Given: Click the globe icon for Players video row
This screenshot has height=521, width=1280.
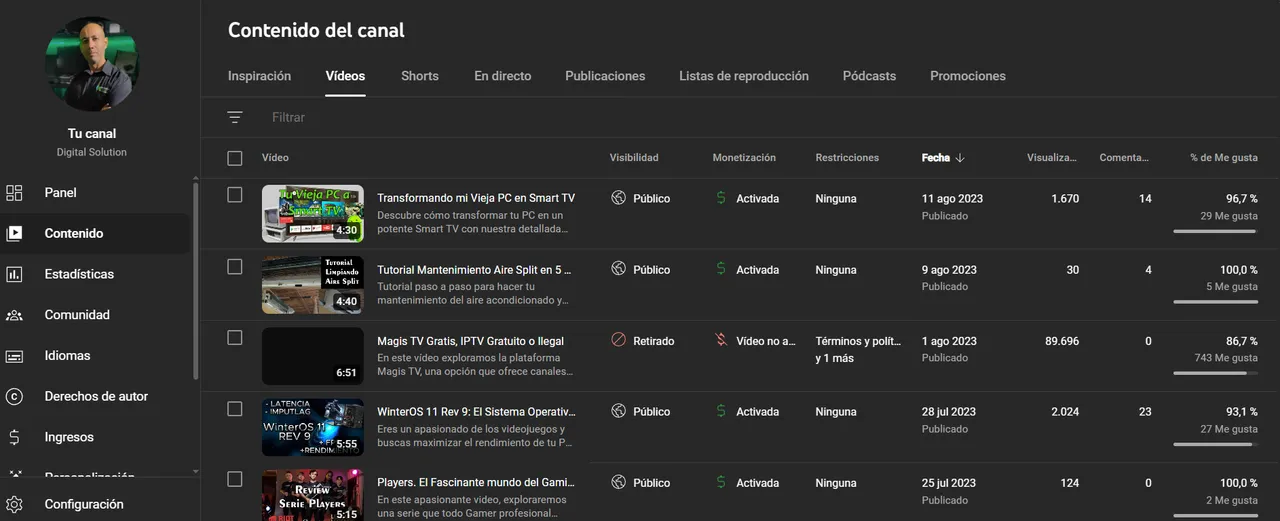Looking at the screenshot, I should [x=618, y=482].
